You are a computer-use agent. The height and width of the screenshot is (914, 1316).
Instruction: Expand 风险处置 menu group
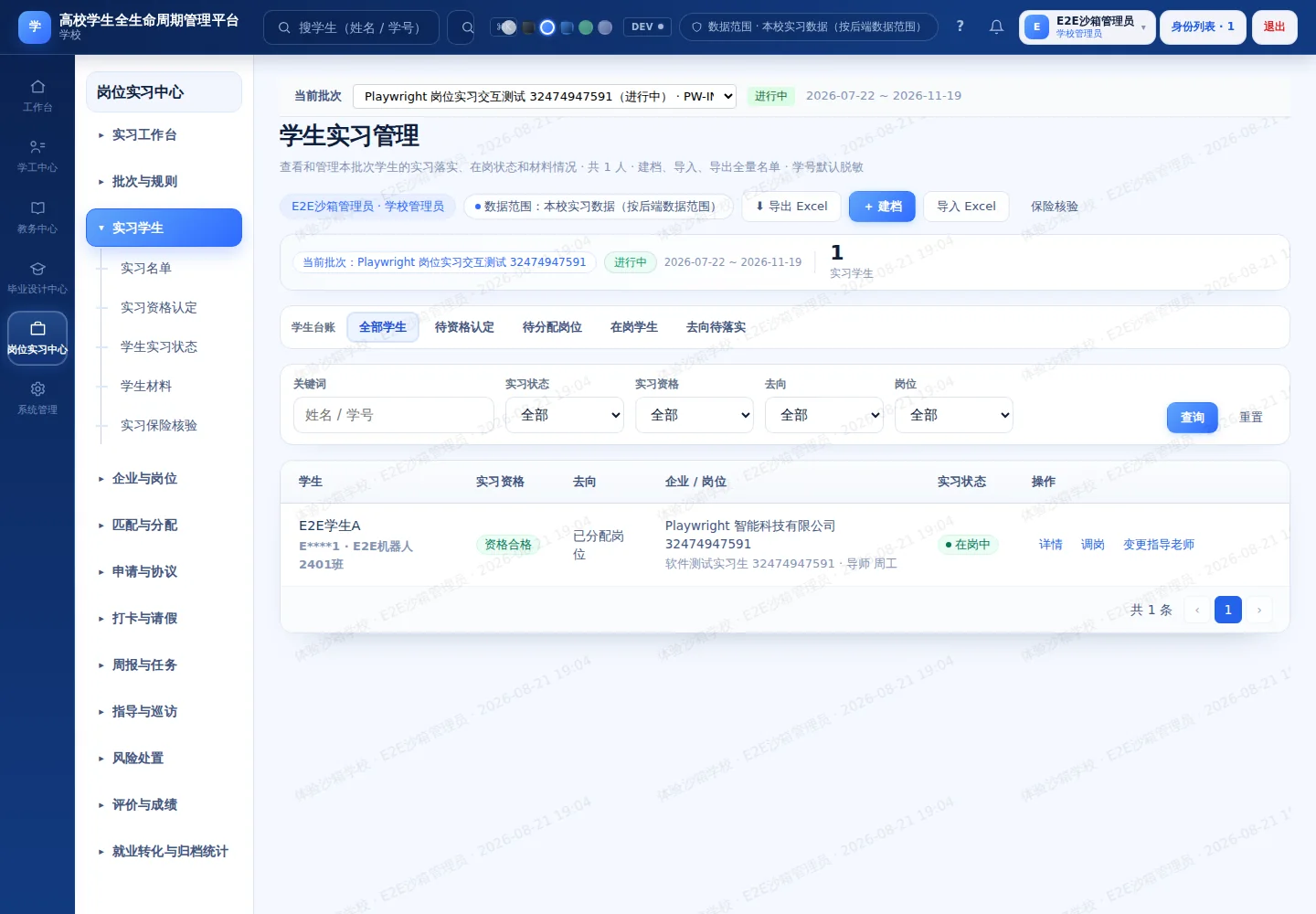click(164, 759)
